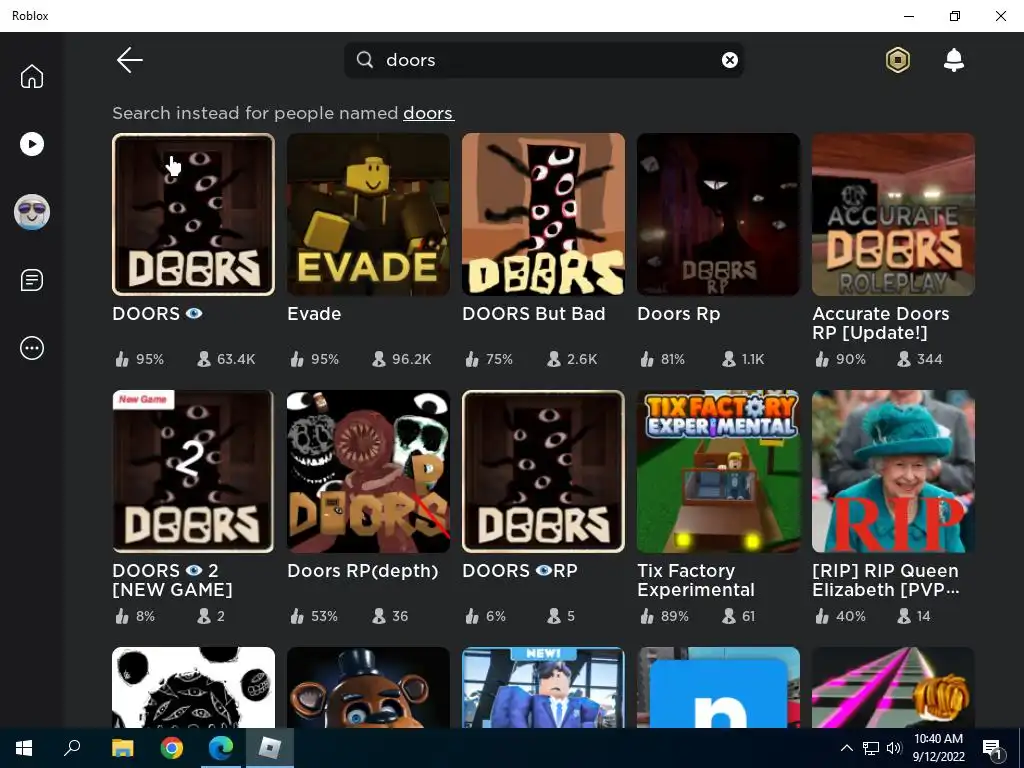Open RIP Queen Elizabeth game thumbnail
This screenshot has width=1024, height=768.
(893, 472)
